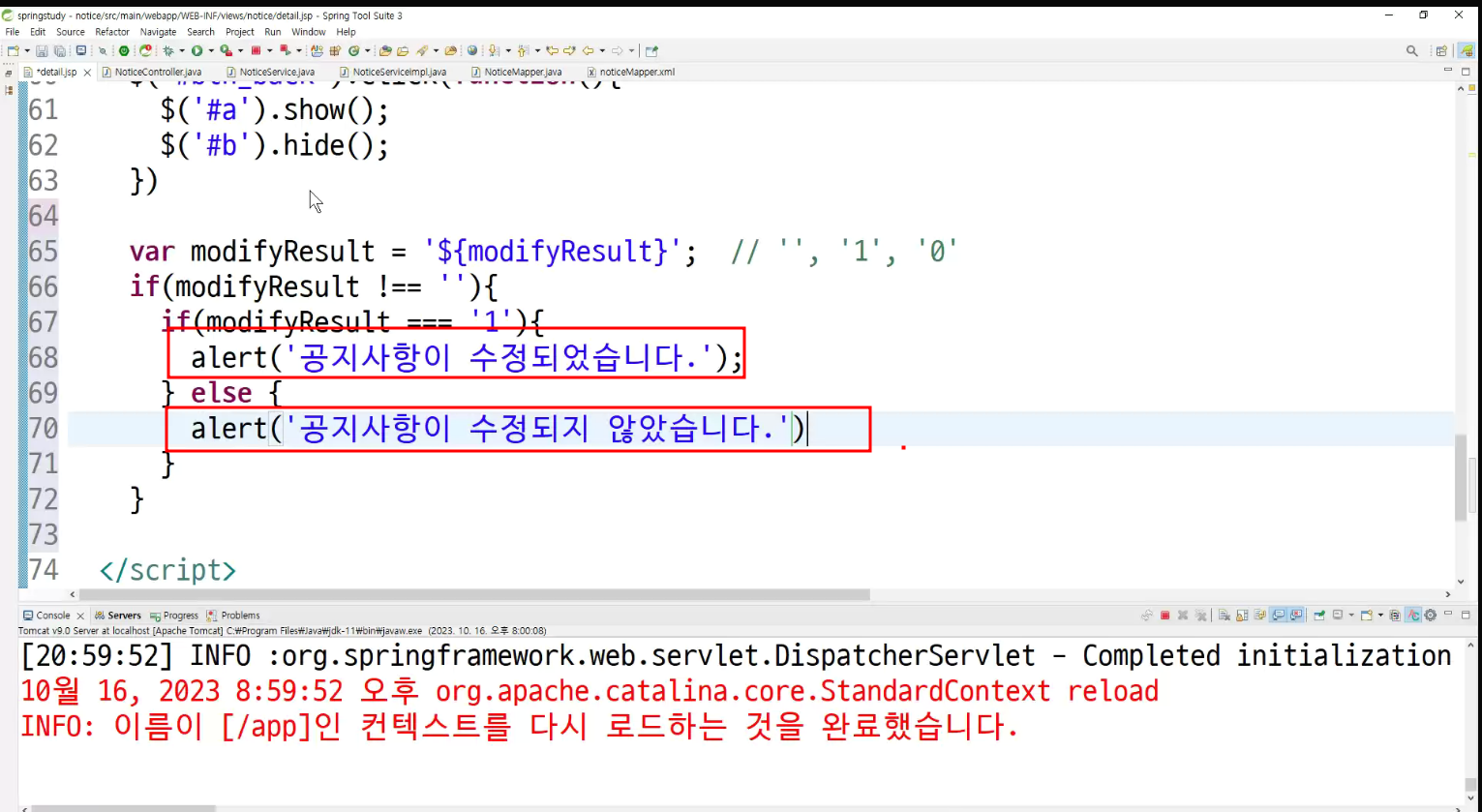Image resolution: width=1482 pixels, height=812 pixels.
Task: Open the Display Selected Console dropdown
Action: (1351, 616)
